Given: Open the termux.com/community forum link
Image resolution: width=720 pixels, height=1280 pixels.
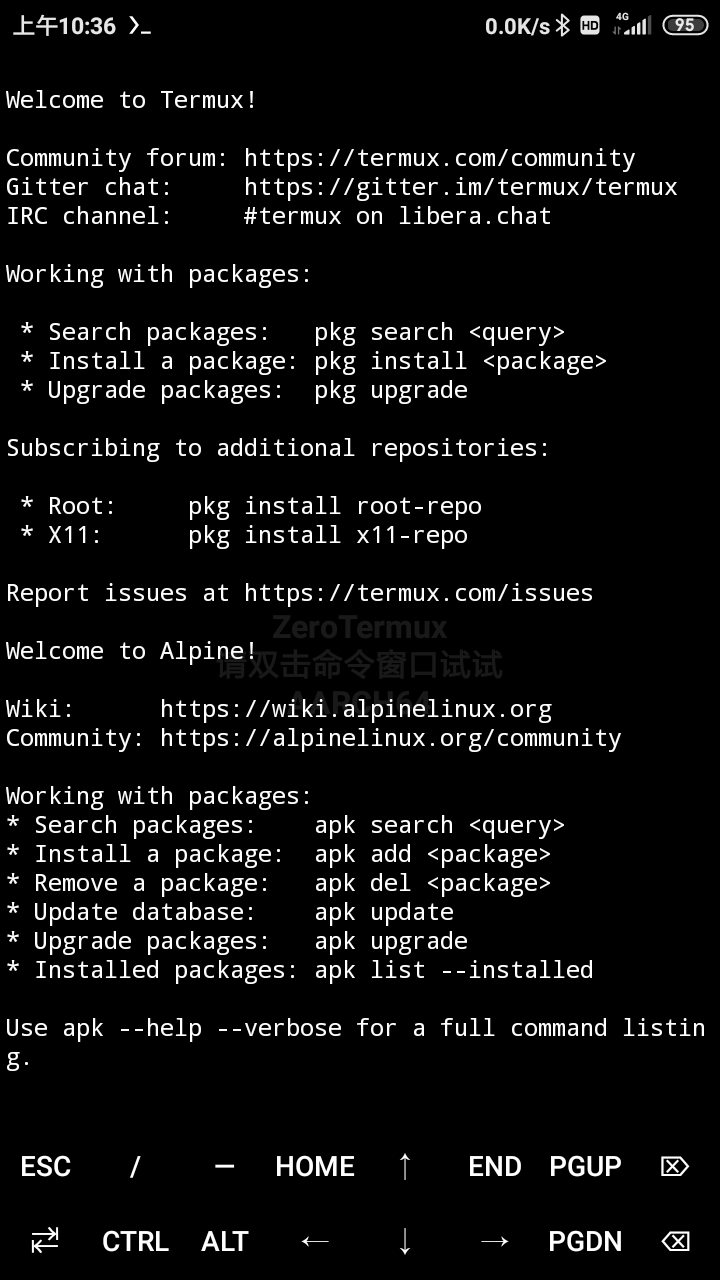Looking at the screenshot, I should (440, 158).
